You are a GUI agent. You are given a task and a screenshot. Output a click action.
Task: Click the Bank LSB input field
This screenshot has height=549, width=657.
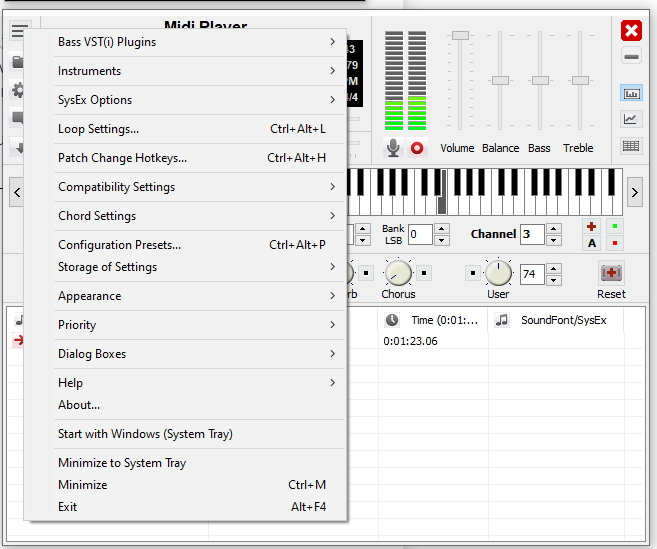(420, 234)
